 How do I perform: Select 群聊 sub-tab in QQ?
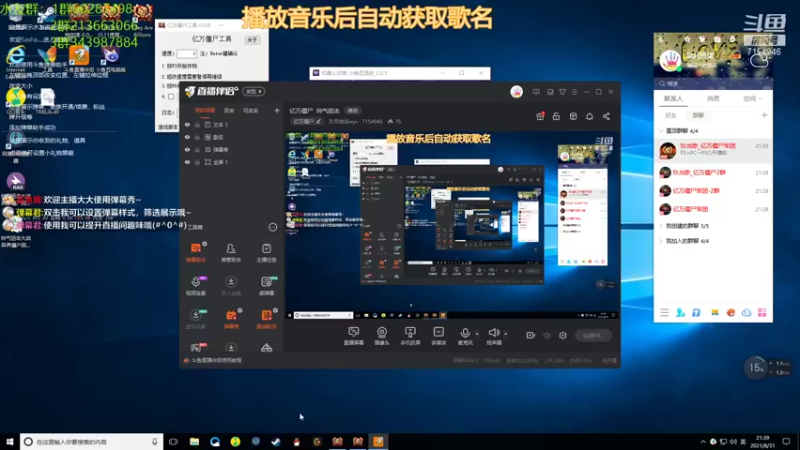pos(698,115)
